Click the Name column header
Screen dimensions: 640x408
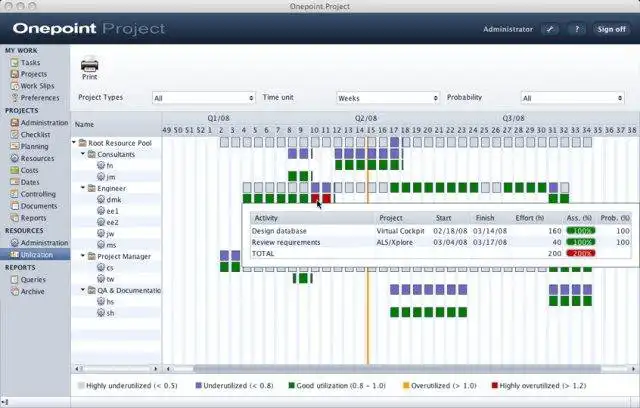point(117,124)
